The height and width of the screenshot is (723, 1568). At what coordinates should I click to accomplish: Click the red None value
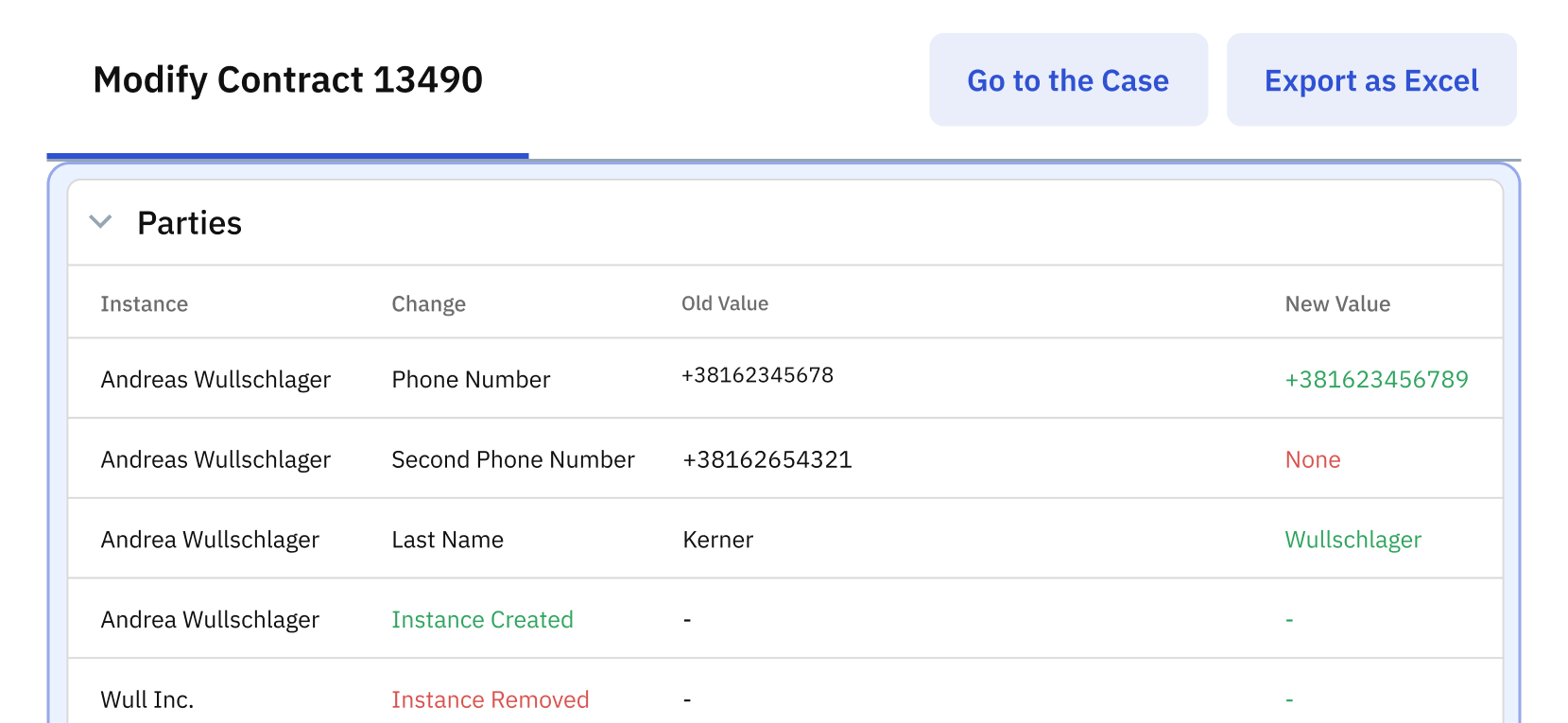tap(1313, 459)
